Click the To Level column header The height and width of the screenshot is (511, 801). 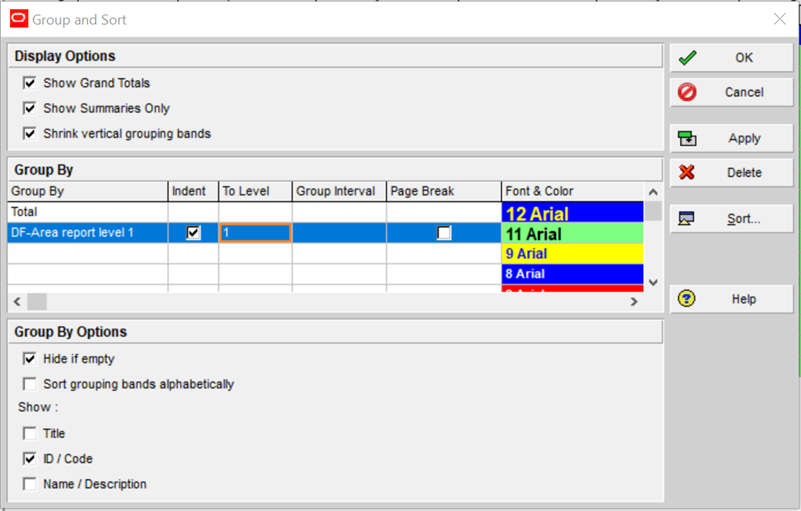[255, 191]
